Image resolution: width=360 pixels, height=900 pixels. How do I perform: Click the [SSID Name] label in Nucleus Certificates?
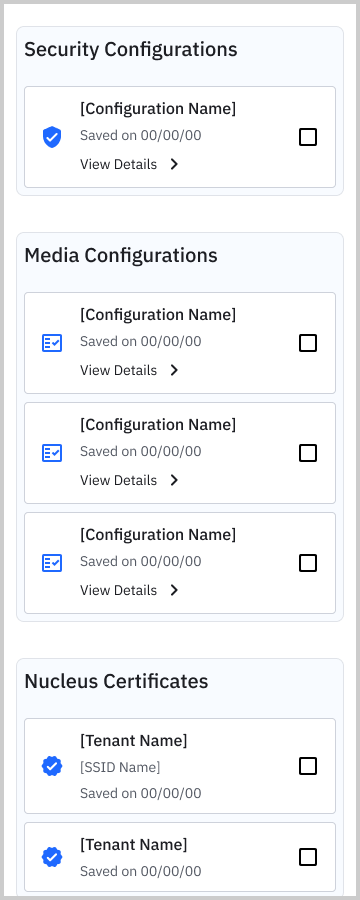click(x=120, y=767)
